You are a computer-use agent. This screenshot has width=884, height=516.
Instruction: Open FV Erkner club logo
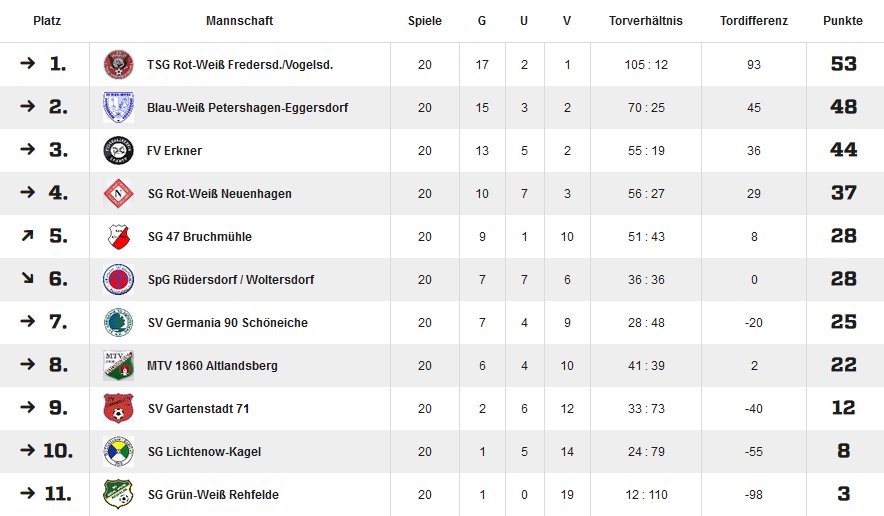[x=118, y=151]
